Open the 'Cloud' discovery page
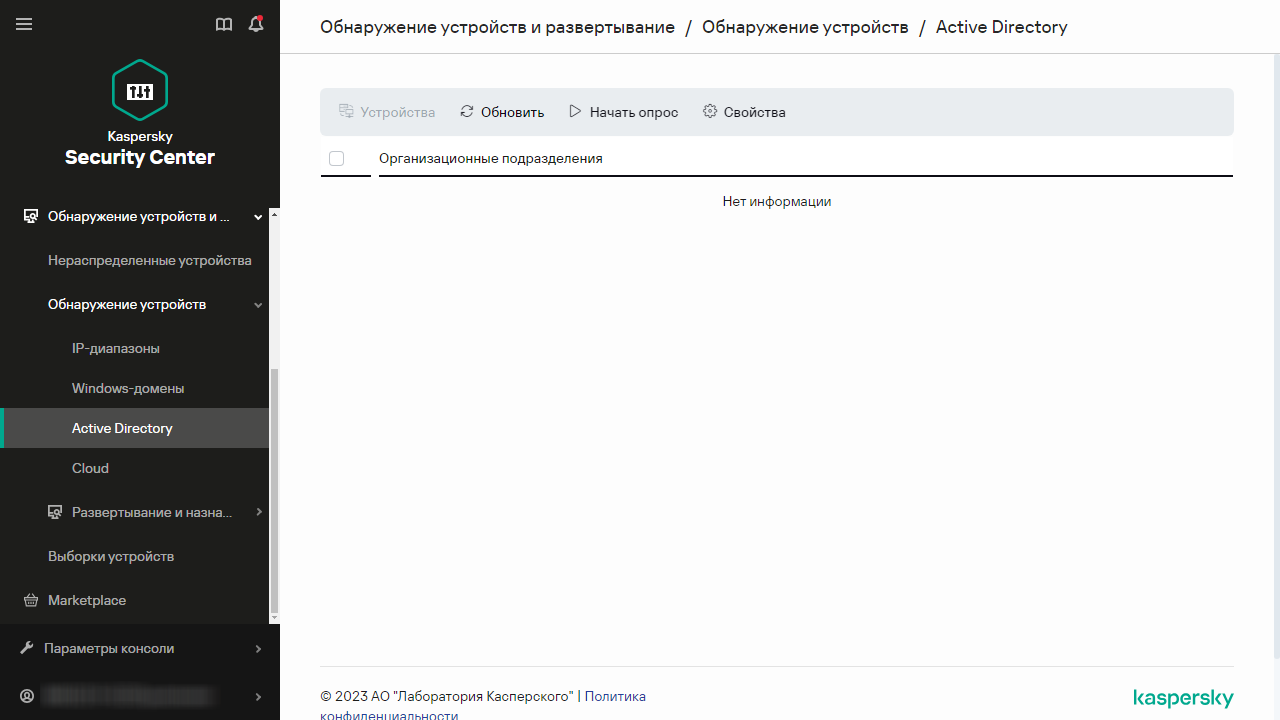Viewport: 1280px width, 720px height. click(90, 468)
